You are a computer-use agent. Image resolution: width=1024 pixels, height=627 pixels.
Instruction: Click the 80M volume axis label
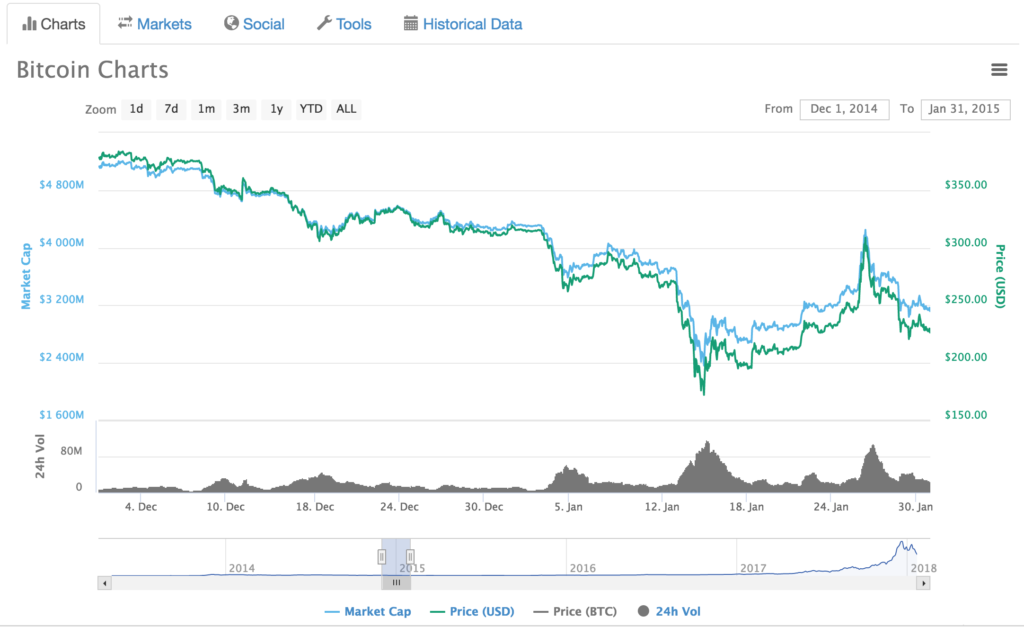(x=71, y=451)
